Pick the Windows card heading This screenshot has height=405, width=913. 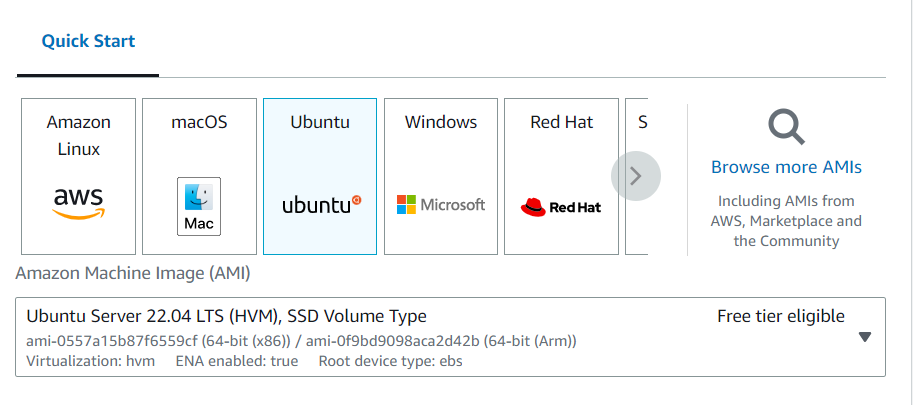[x=441, y=122]
